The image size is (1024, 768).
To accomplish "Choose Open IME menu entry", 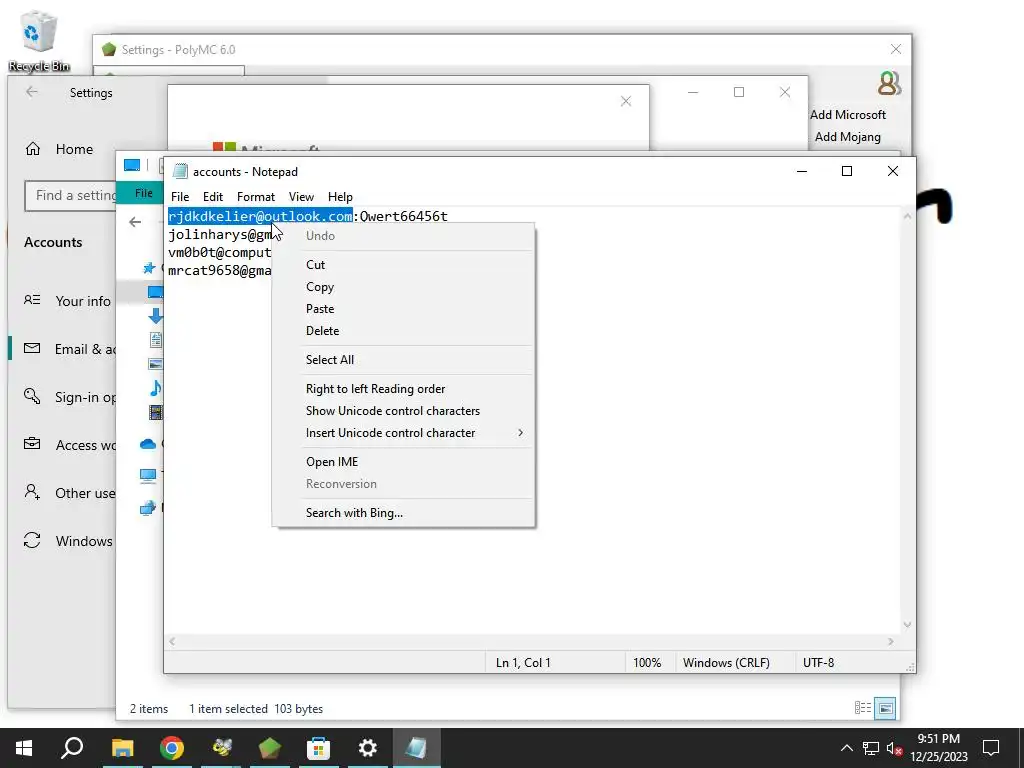I will [x=332, y=462].
